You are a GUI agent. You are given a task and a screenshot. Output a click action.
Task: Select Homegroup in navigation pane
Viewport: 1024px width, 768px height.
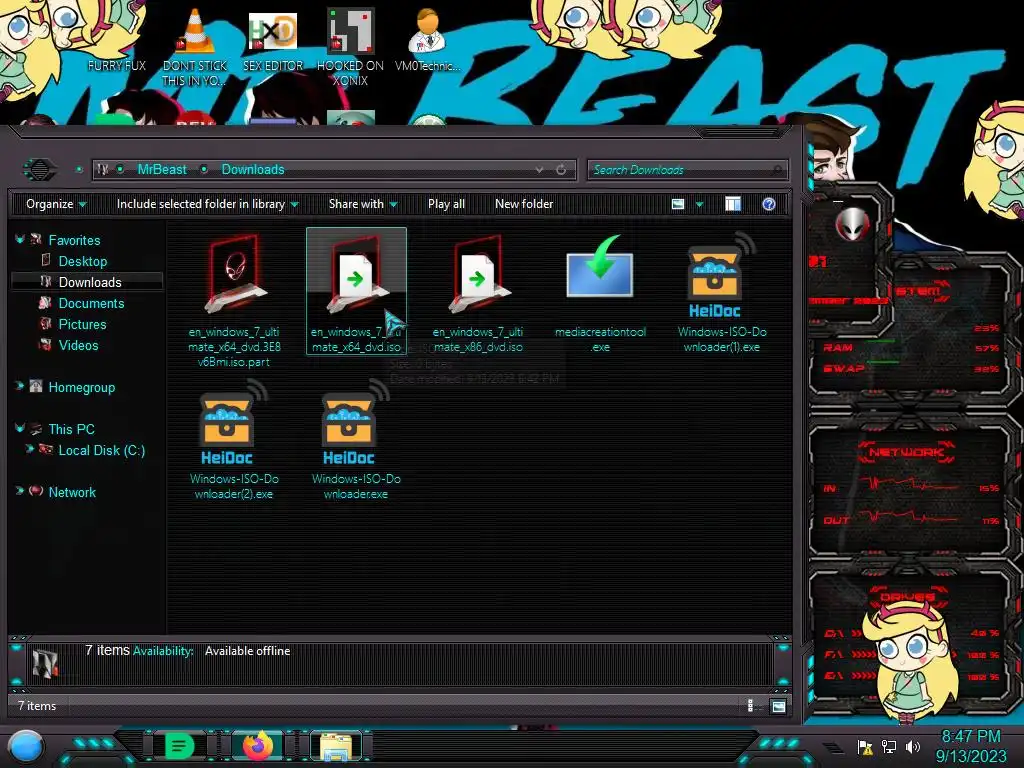click(82, 387)
